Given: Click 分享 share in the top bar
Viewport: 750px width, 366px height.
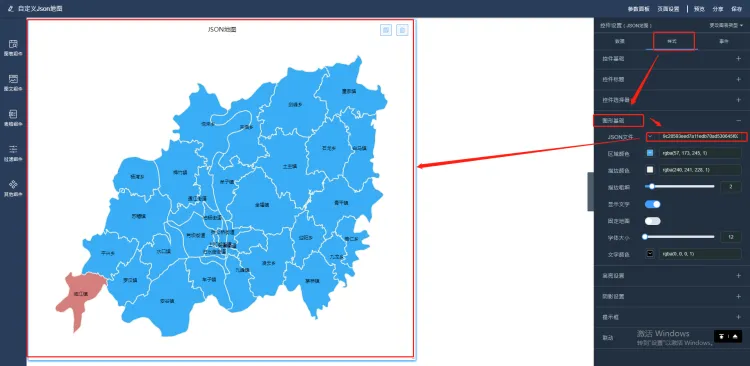Looking at the screenshot, I should pyautogui.click(x=718, y=9).
